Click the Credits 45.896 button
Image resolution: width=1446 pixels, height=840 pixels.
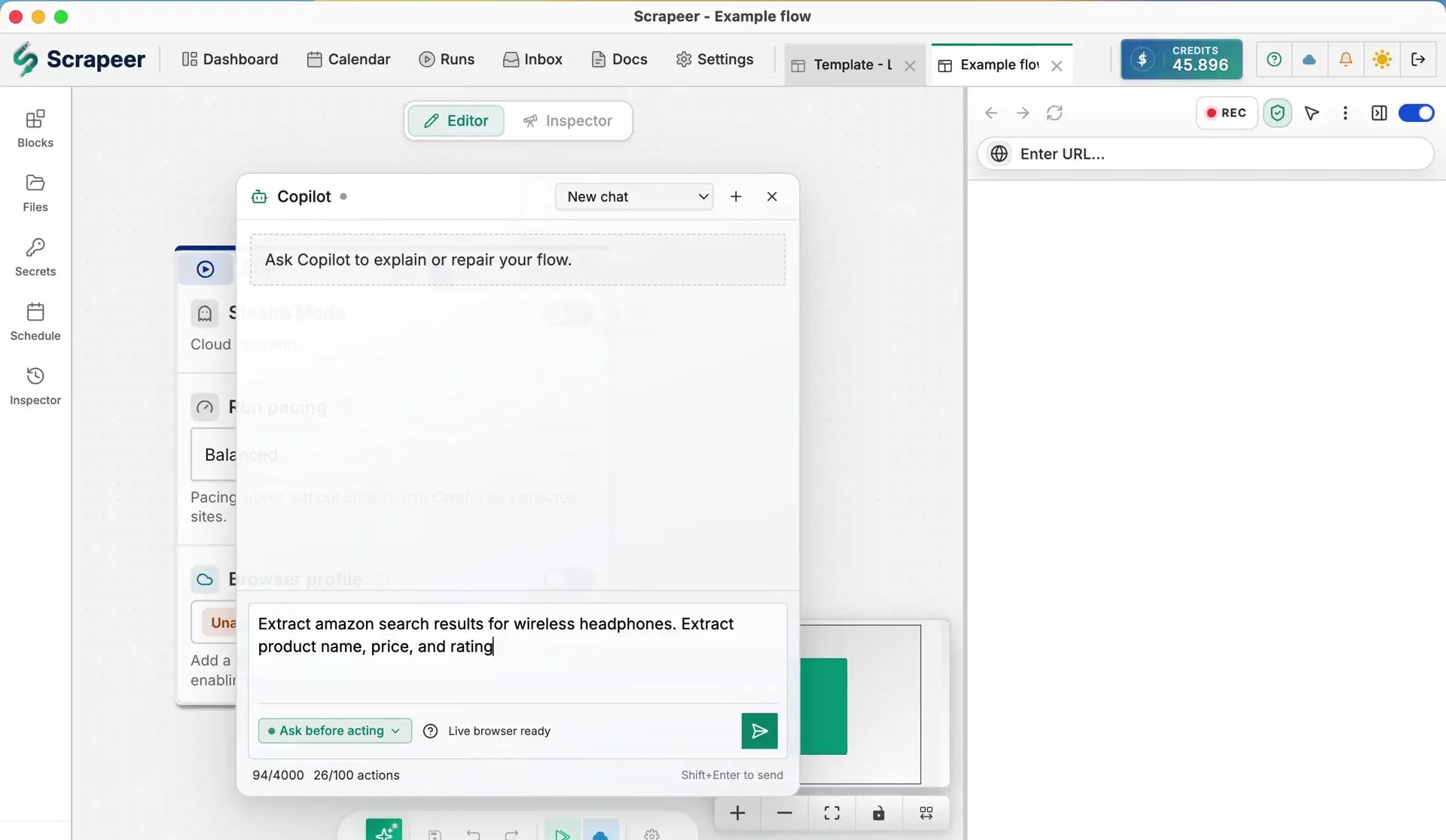pyautogui.click(x=1182, y=59)
